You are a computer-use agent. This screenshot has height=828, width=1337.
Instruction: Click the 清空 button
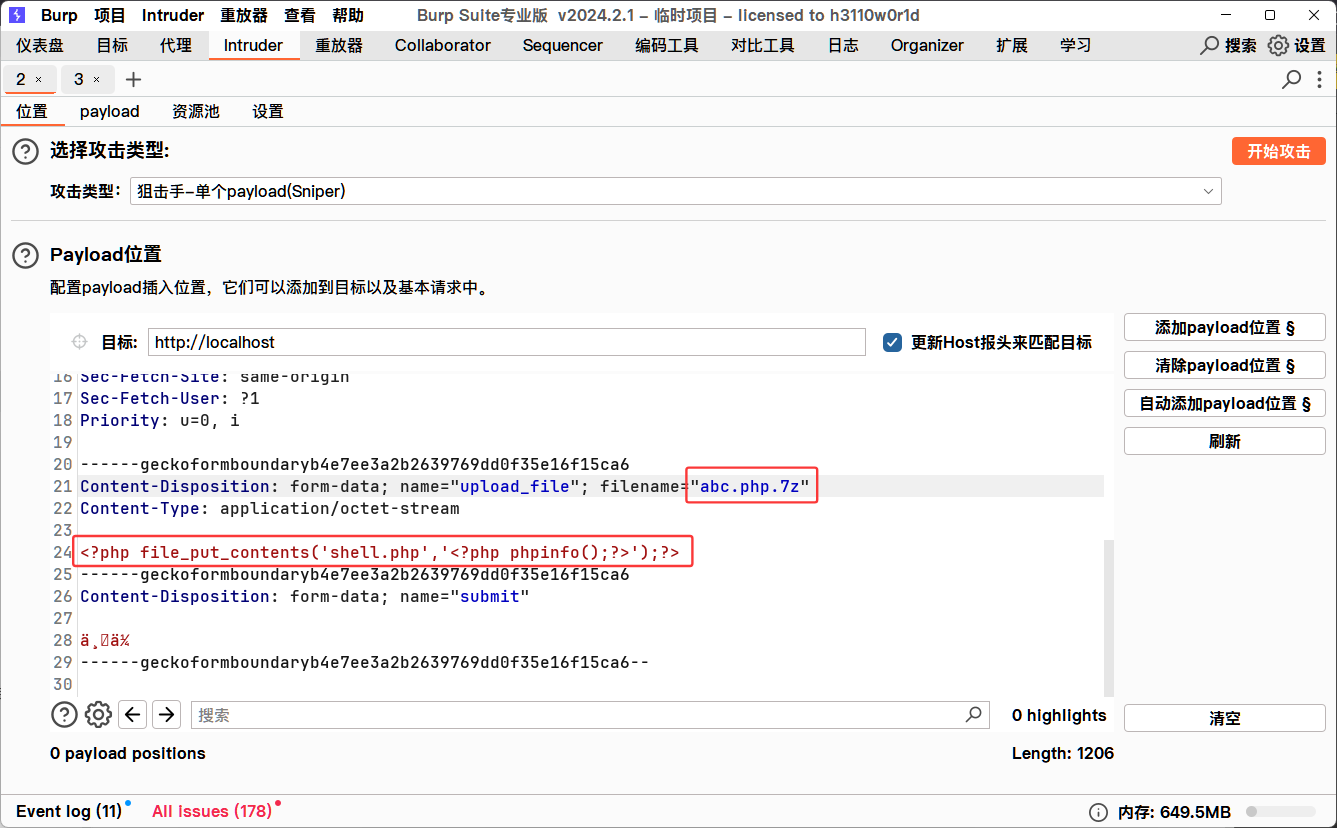pos(1225,718)
